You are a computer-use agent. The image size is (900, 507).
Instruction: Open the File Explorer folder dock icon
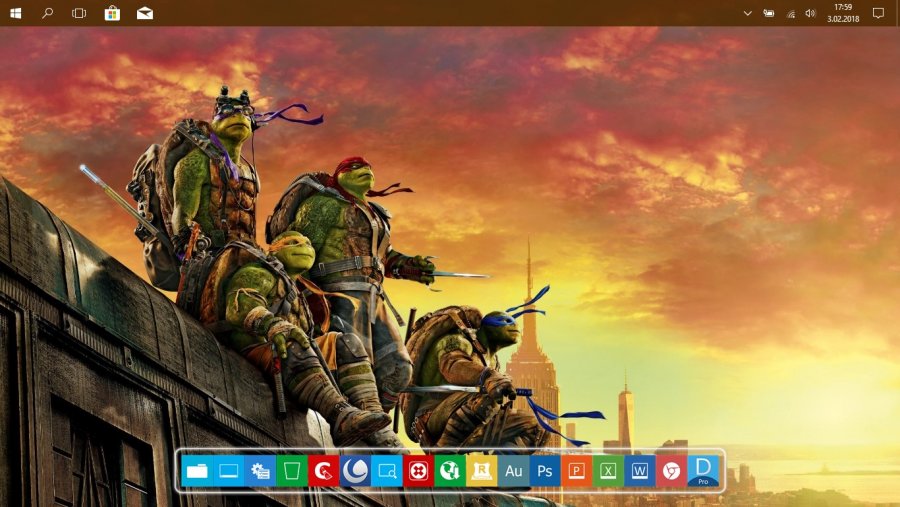tap(197, 471)
